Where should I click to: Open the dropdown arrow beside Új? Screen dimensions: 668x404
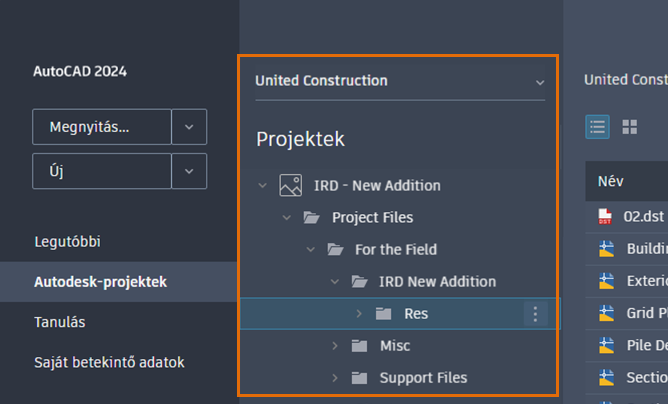[x=189, y=171]
